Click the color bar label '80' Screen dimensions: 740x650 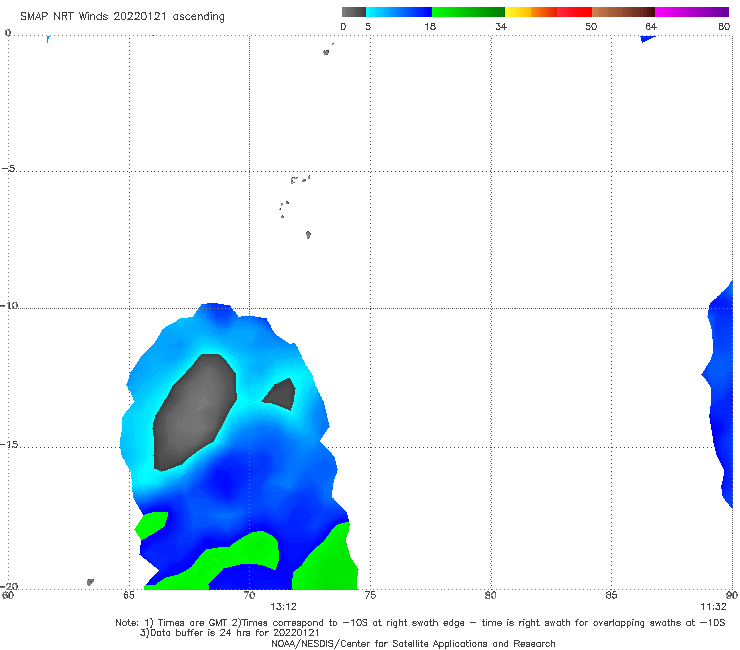[724, 26]
